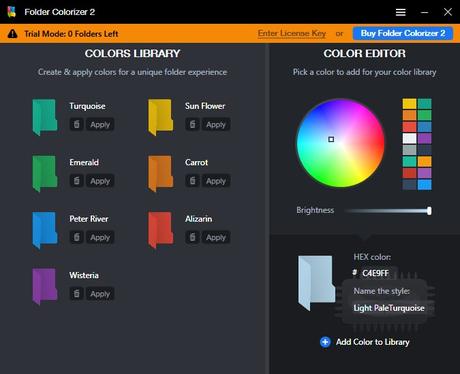460x374 pixels.
Task: Click the style name field Light PaleTurquoise
Action: pos(389,308)
